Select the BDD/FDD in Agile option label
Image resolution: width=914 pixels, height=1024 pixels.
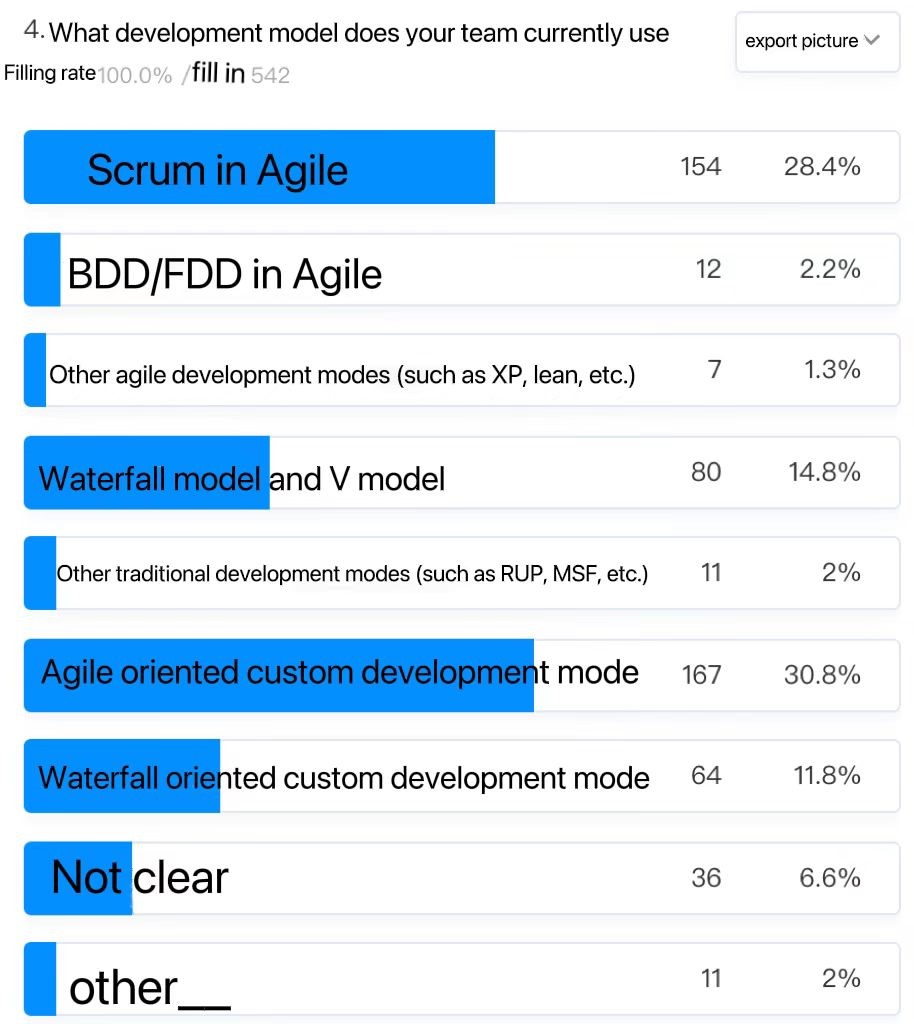click(224, 273)
